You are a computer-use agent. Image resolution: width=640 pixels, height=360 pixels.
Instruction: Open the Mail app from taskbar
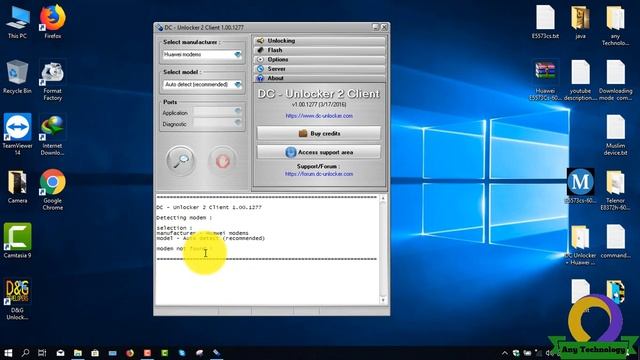pyautogui.click(x=60, y=353)
